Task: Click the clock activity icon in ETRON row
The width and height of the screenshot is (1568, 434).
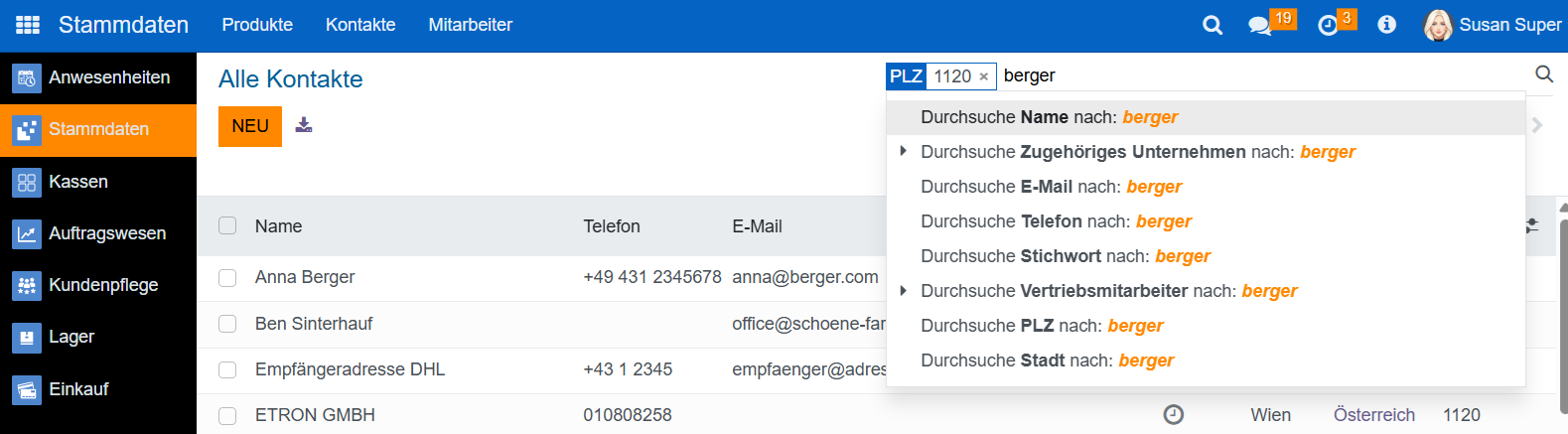Action: point(1173,414)
